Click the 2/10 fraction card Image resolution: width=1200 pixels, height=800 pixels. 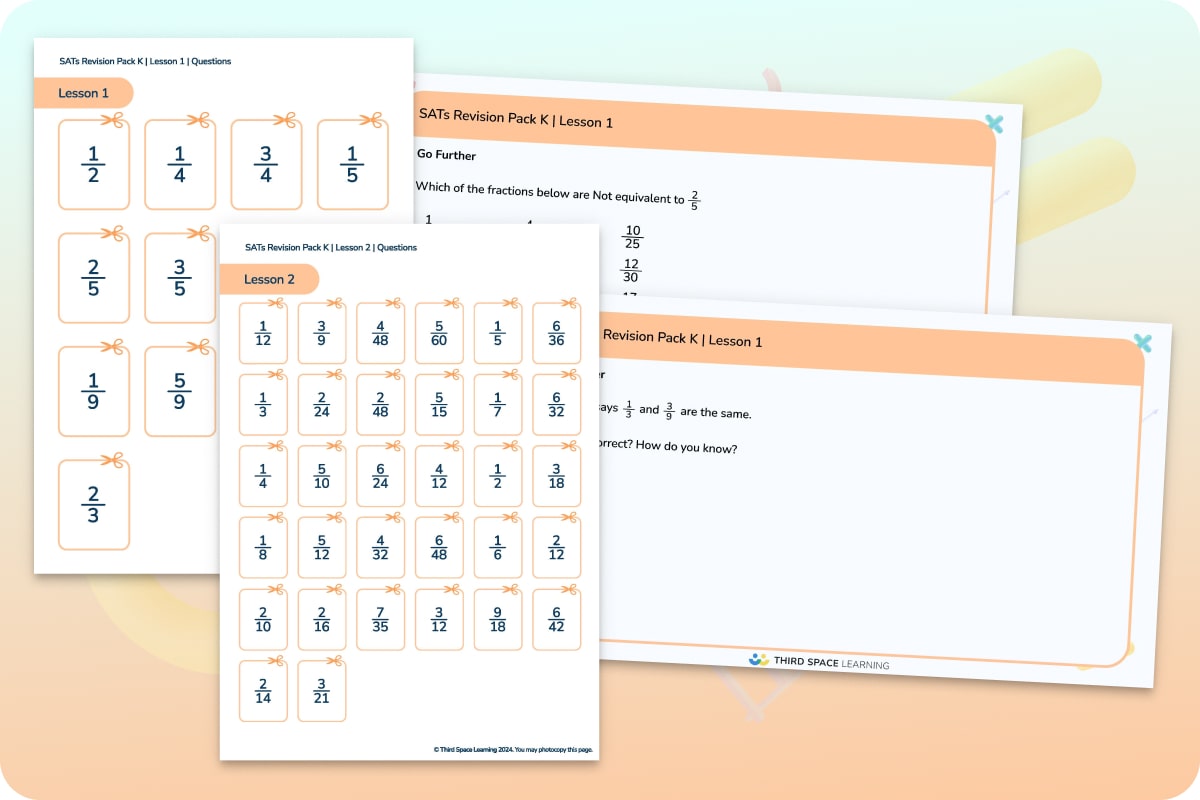263,620
